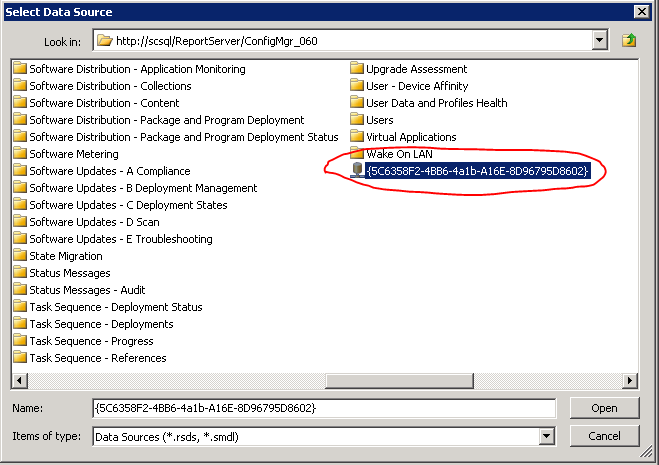
Task: Click folder icon beside Upgrade Assessment
Action: [x=357, y=68]
